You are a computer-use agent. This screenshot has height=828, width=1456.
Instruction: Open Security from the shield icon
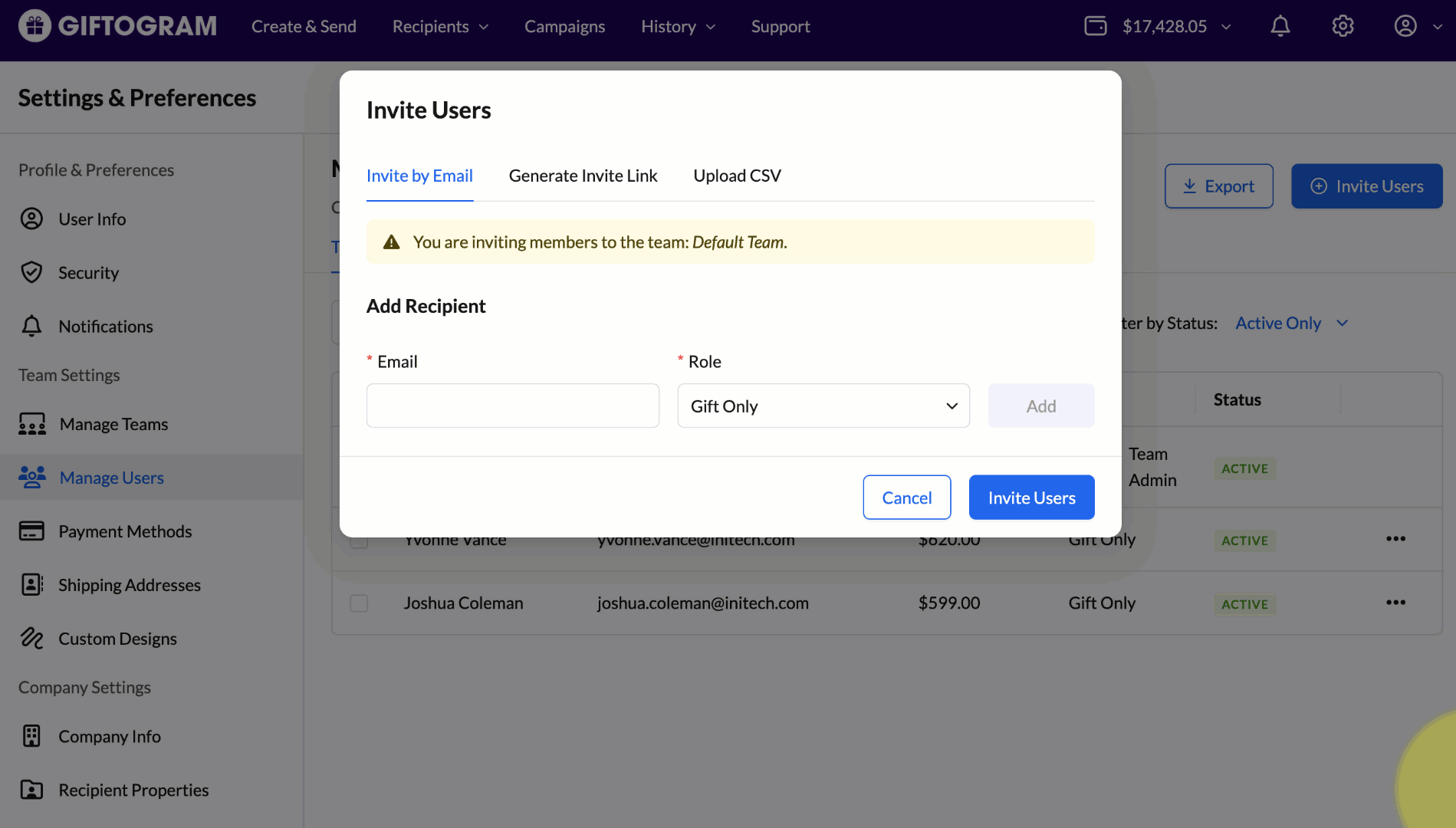coord(31,273)
